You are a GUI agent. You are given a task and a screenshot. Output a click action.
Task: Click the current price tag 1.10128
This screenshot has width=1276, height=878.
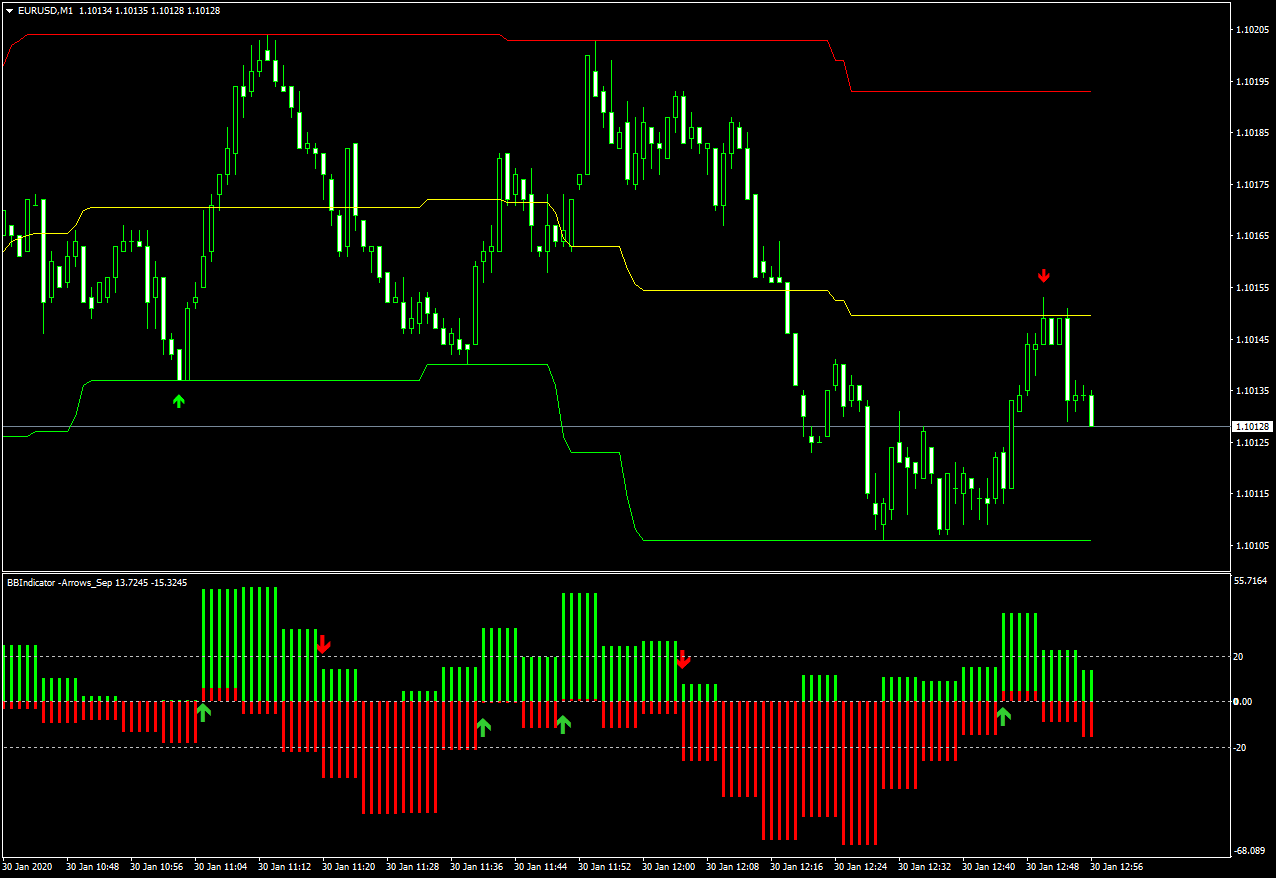(1253, 426)
